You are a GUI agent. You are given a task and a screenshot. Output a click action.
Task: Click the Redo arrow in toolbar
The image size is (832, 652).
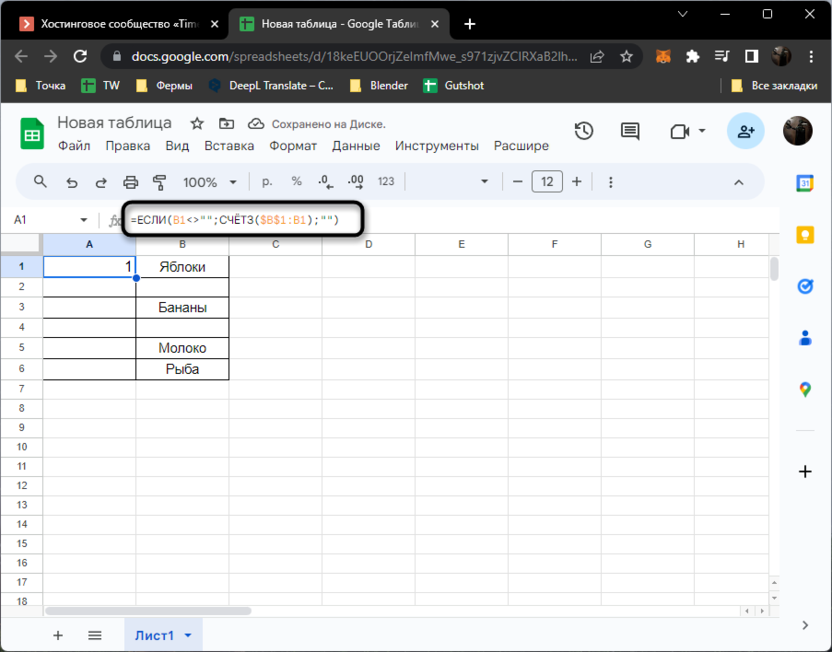101,182
